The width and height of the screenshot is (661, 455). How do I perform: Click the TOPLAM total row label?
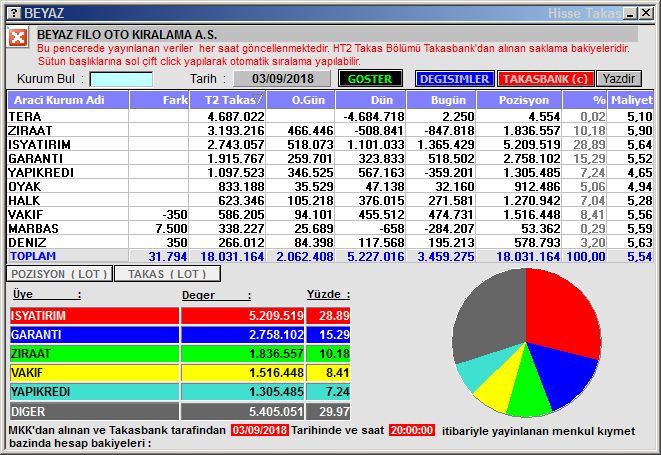click(33, 256)
